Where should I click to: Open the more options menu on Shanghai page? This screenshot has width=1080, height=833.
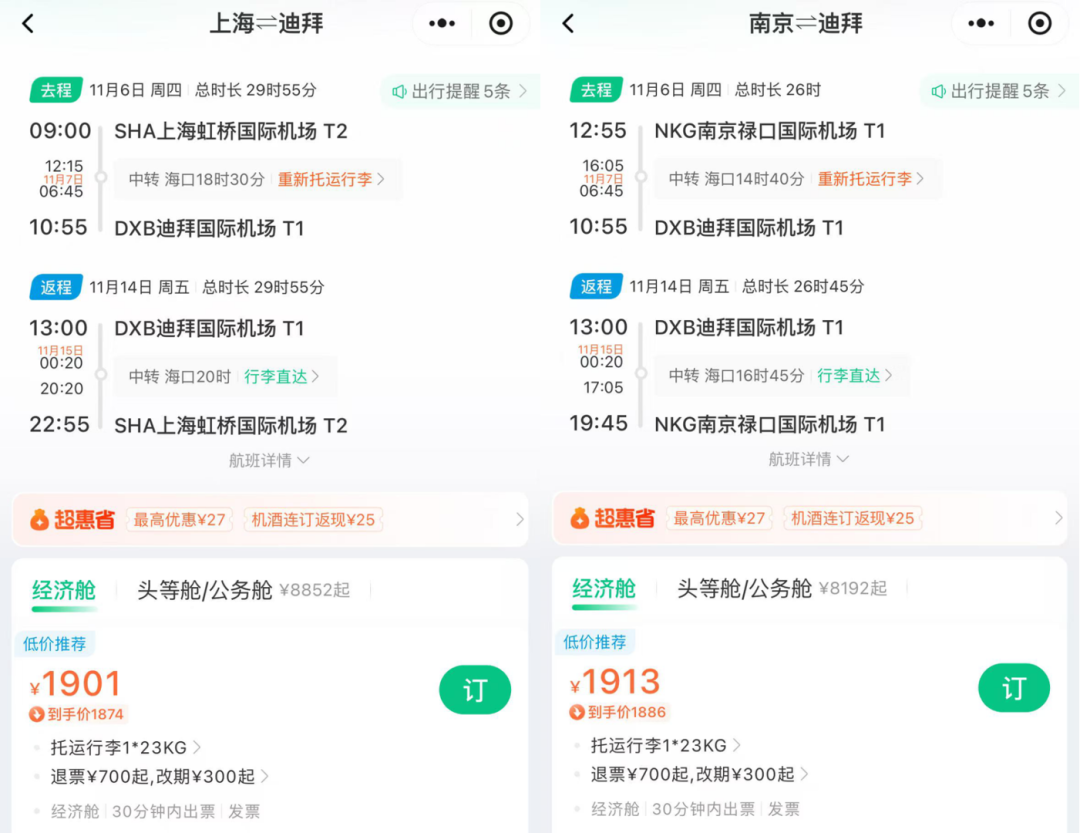(441, 22)
